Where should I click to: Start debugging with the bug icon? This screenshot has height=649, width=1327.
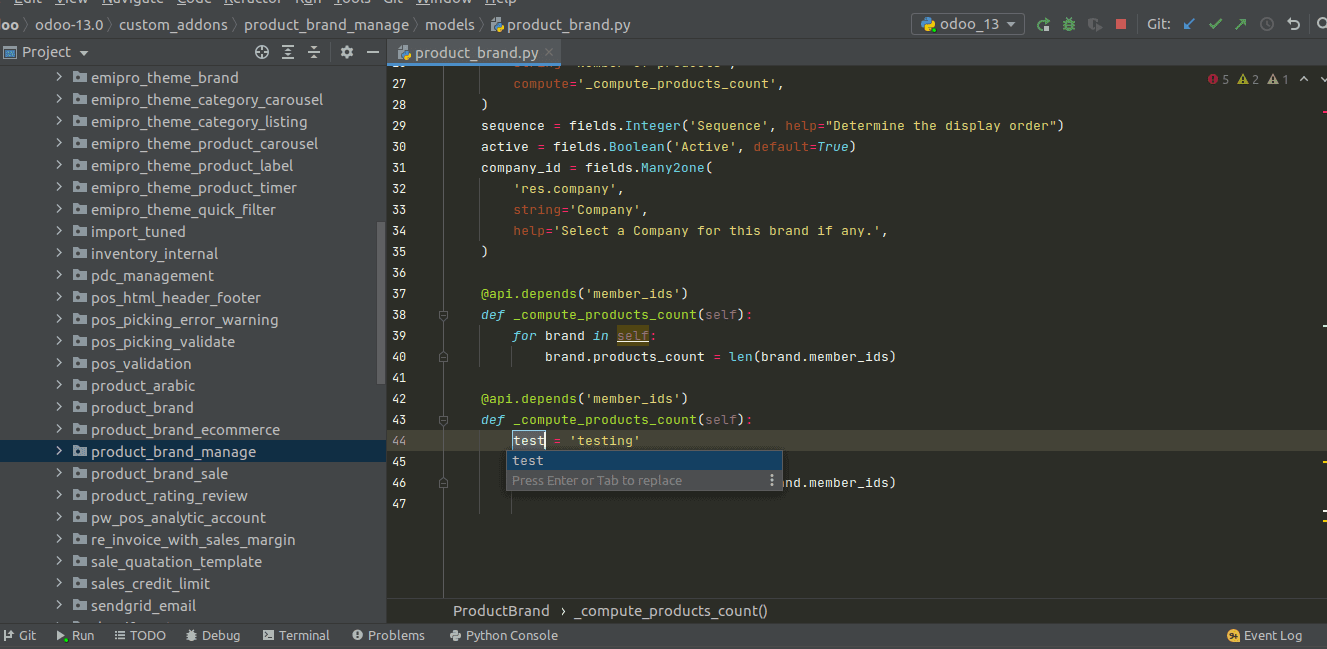point(1069,24)
